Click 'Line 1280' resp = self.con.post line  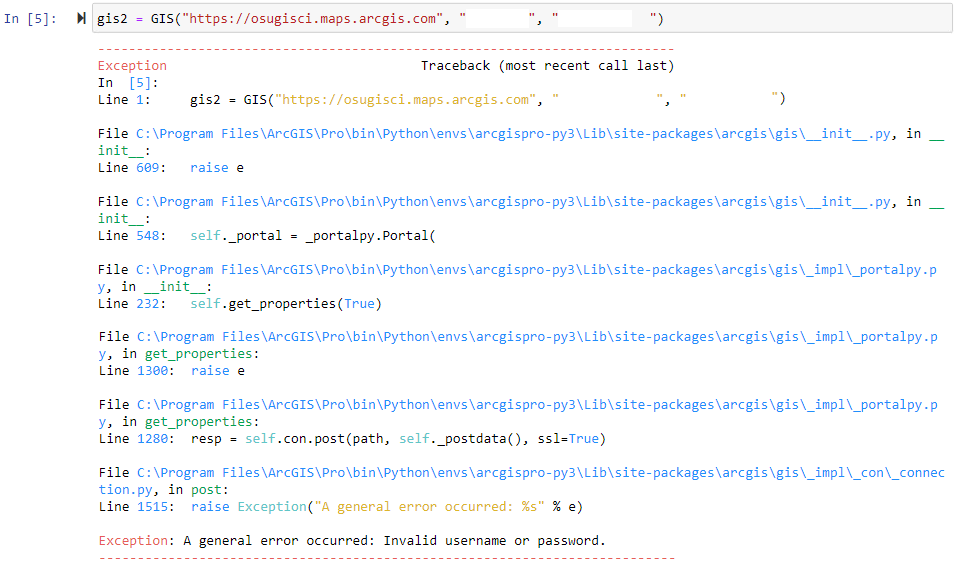point(353,439)
